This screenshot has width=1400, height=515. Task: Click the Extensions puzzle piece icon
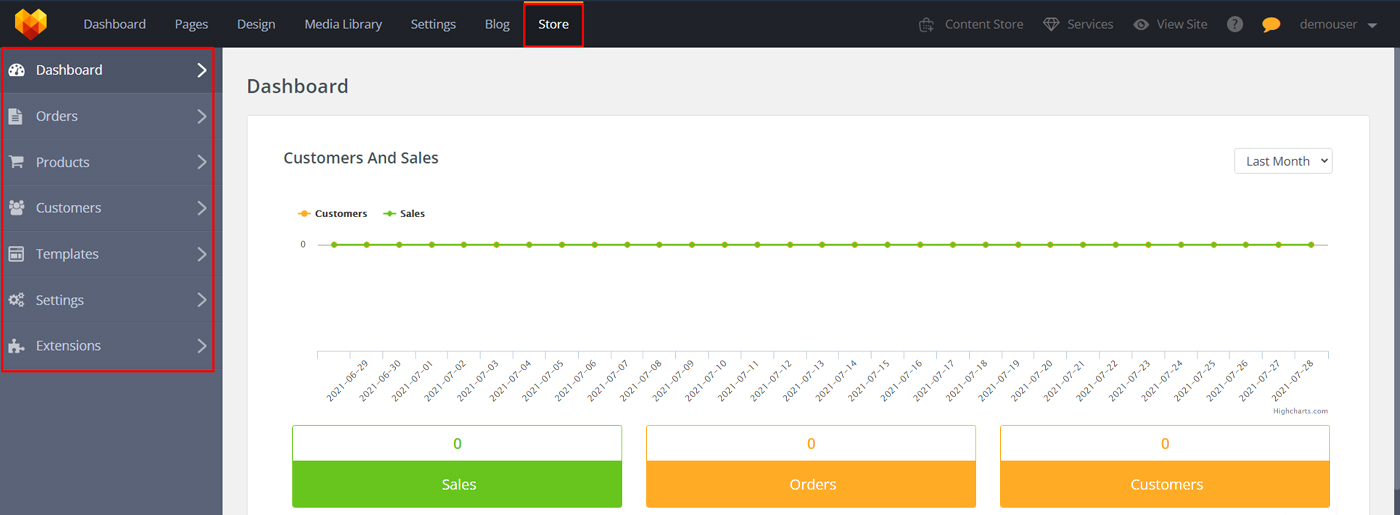coord(16,346)
